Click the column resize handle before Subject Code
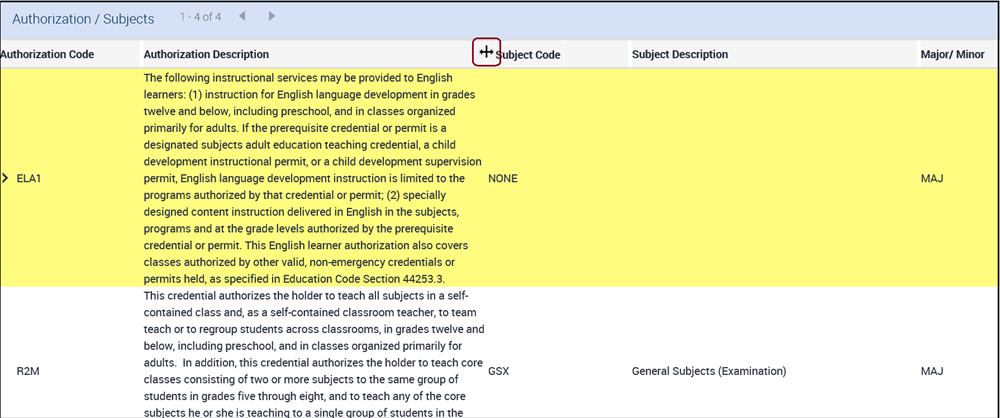 coord(486,53)
